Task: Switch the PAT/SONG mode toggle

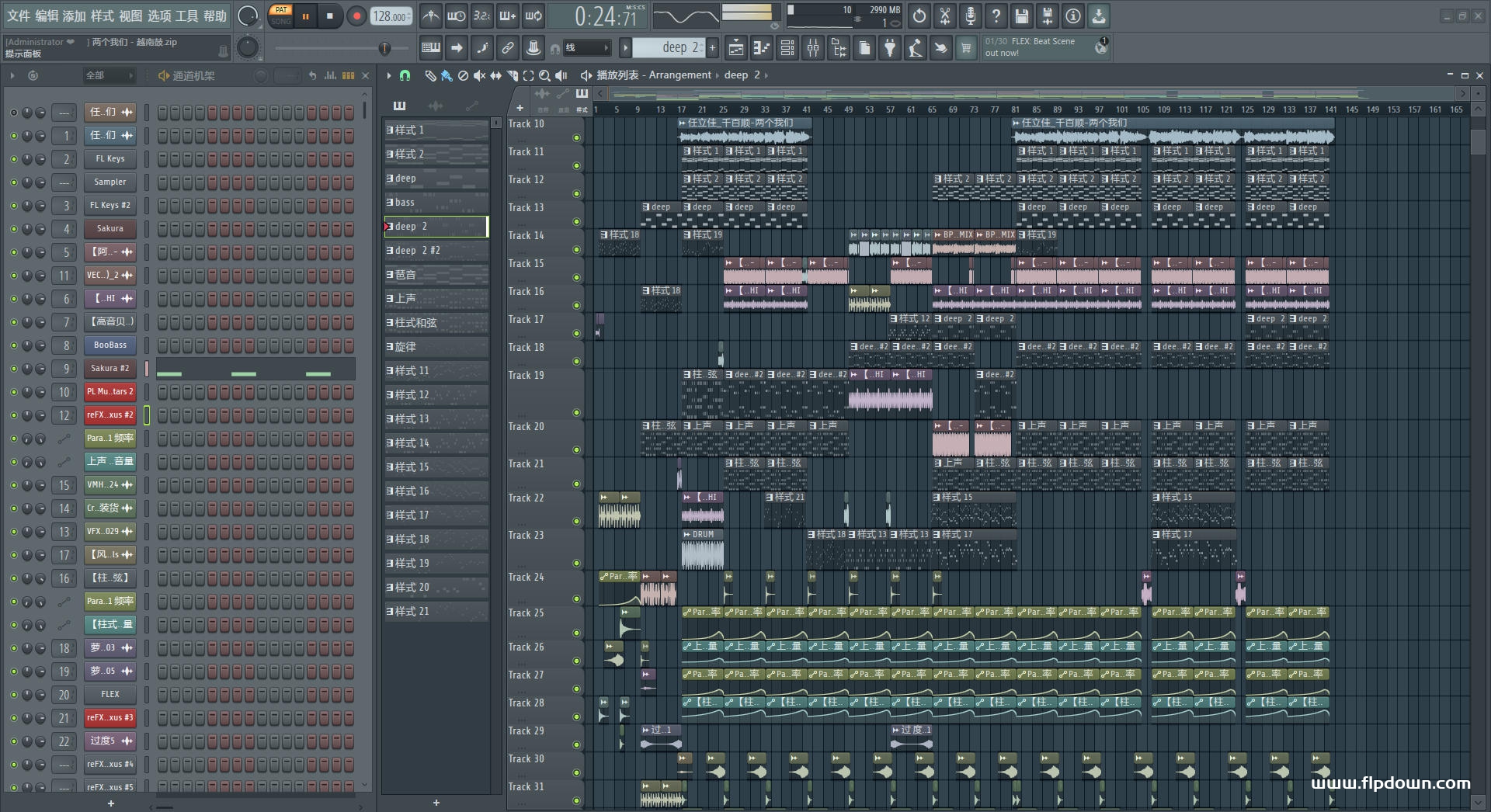Action: pyautogui.click(x=281, y=16)
